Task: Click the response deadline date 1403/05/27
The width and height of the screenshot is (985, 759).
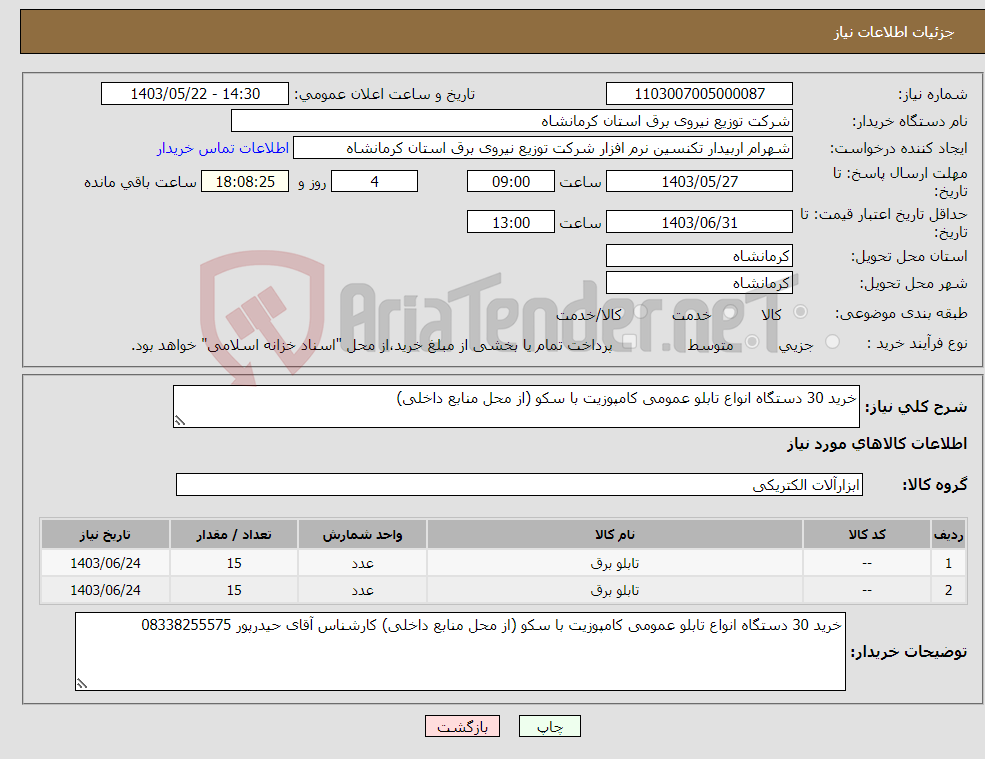Action: click(699, 182)
